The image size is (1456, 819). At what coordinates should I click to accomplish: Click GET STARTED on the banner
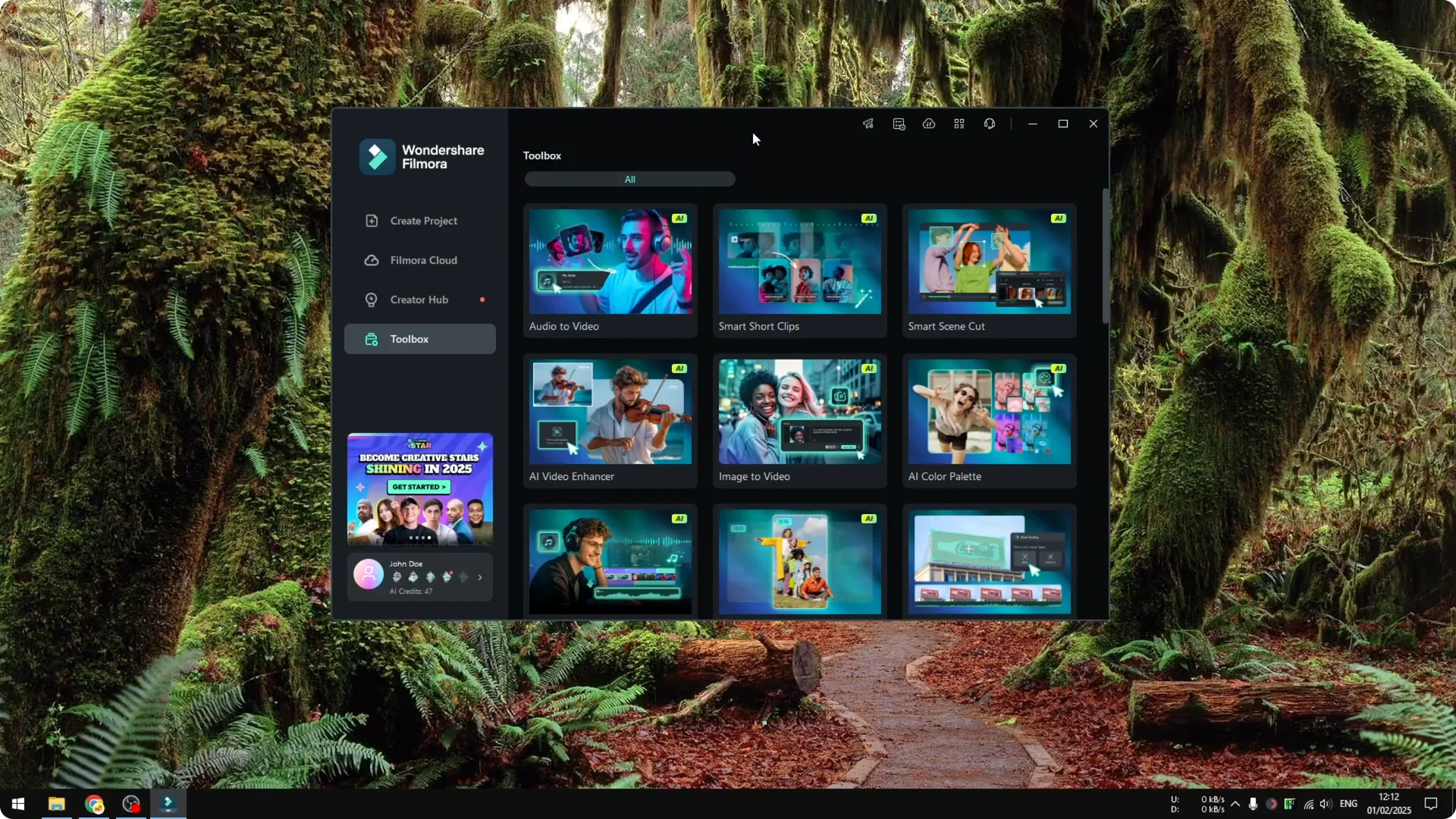click(x=419, y=487)
